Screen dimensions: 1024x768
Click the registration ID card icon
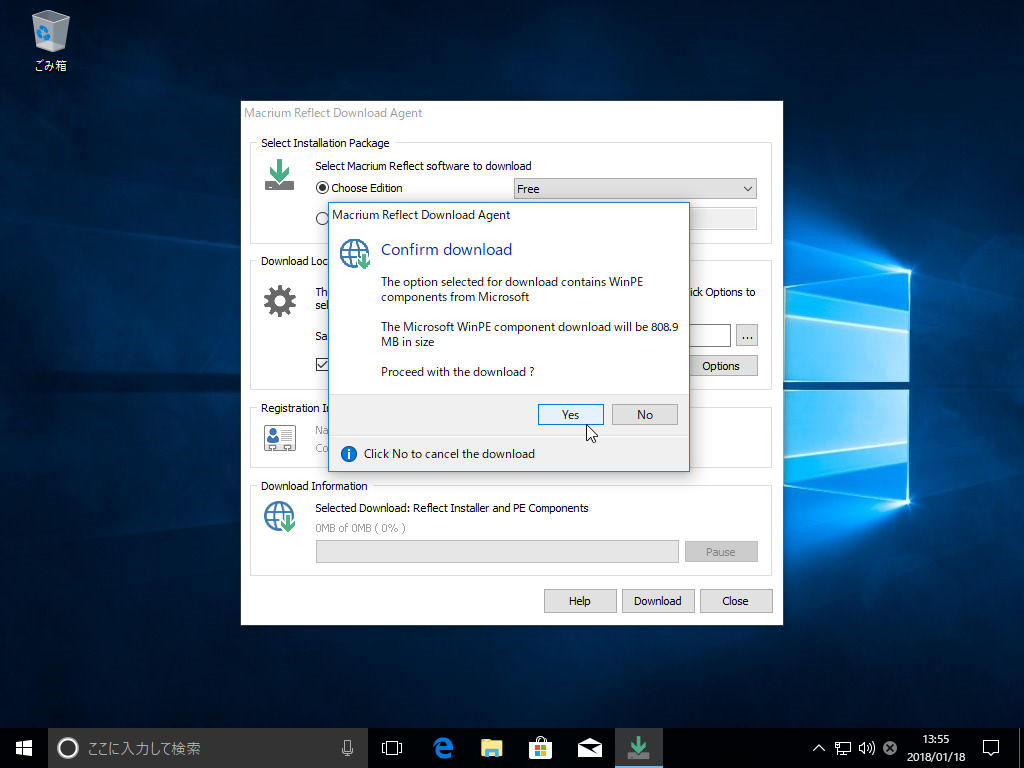pos(280,438)
